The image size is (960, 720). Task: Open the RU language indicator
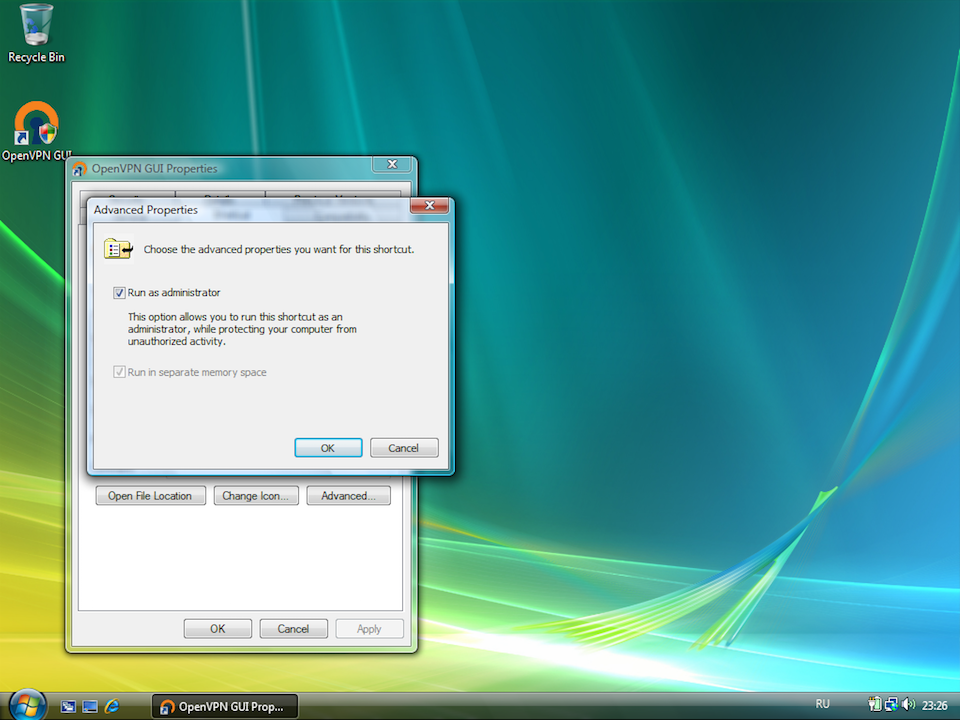[822, 704]
